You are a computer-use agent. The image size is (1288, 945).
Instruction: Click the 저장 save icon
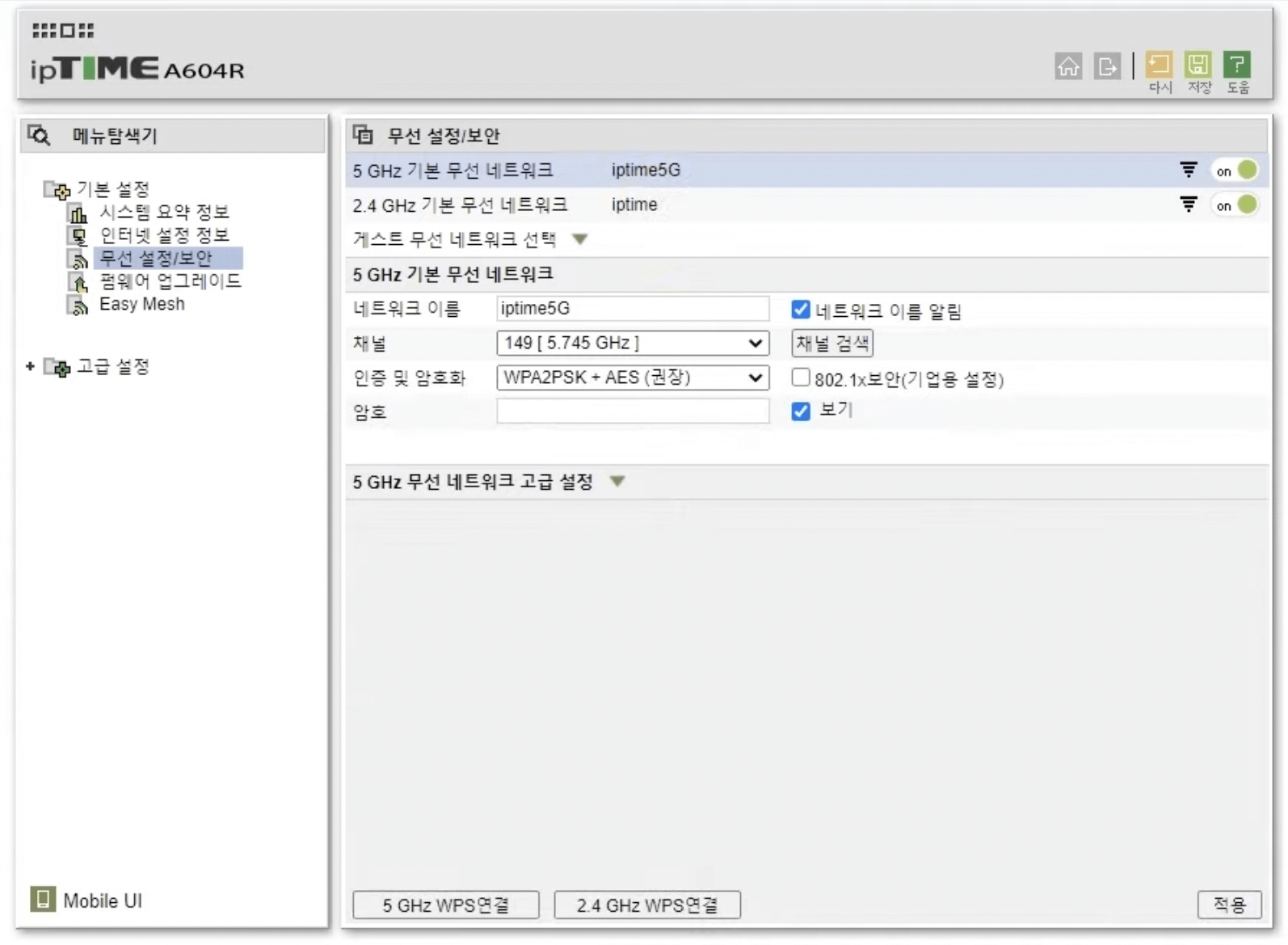click(x=1198, y=65)
